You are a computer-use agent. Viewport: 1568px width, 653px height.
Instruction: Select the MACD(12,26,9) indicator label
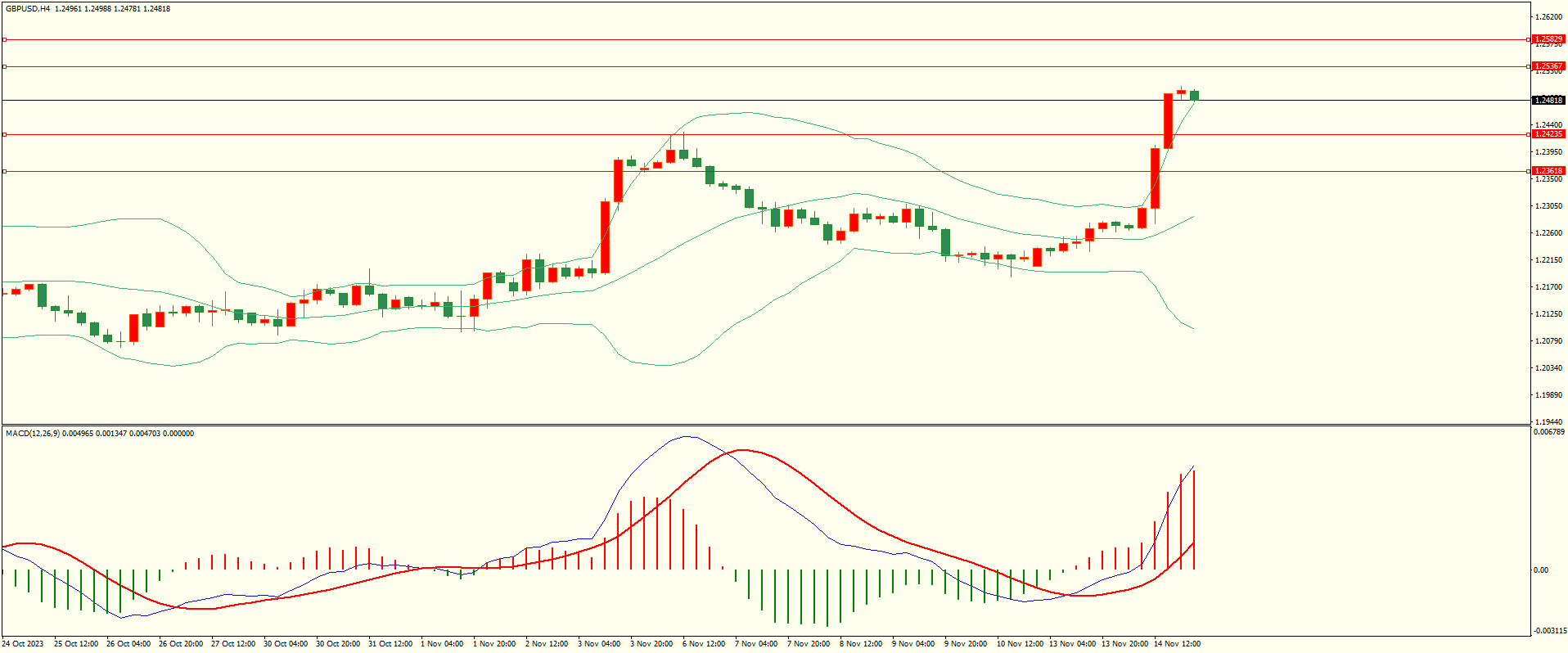click(x=33, y=434)
